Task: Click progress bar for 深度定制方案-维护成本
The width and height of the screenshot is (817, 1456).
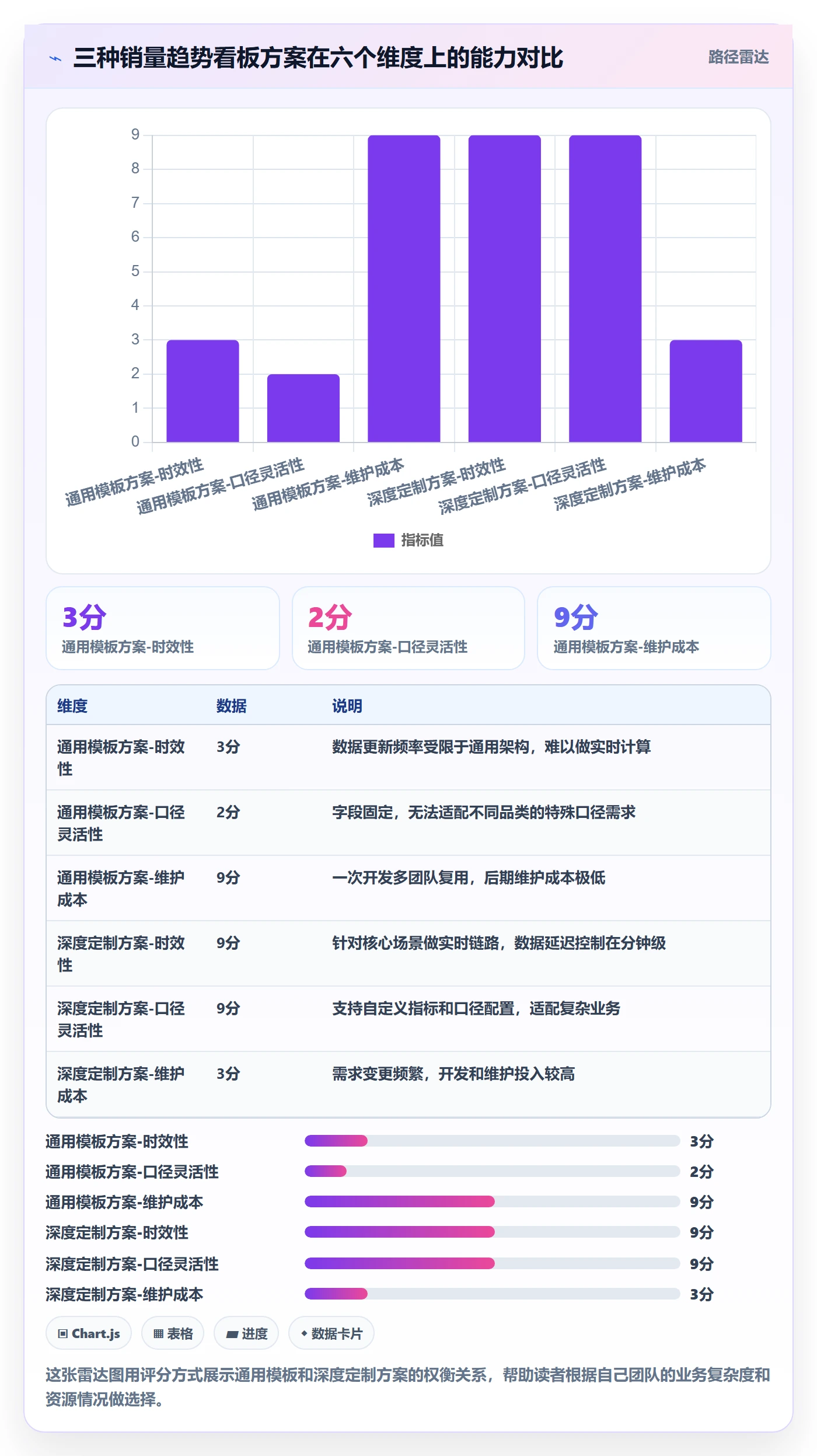Action: coord(492,1294)
